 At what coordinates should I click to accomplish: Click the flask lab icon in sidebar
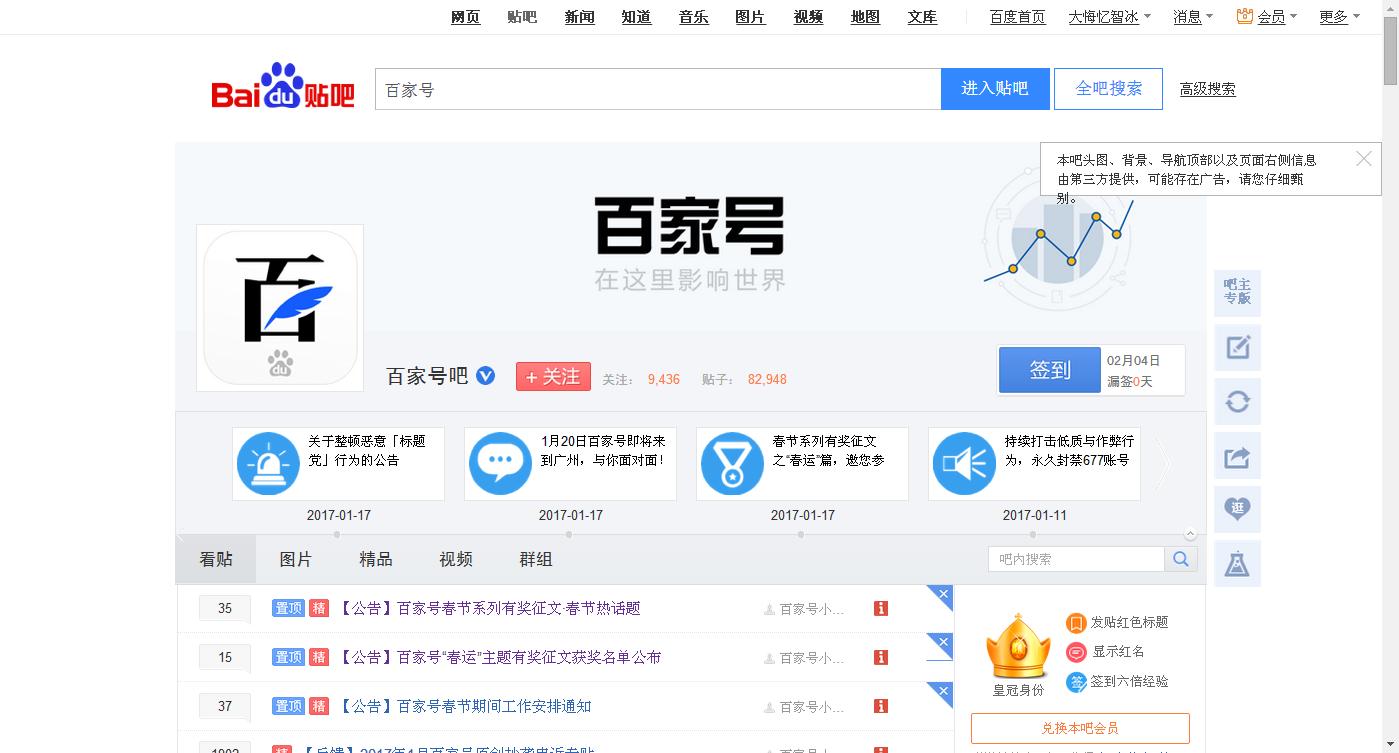point(1237,564)
